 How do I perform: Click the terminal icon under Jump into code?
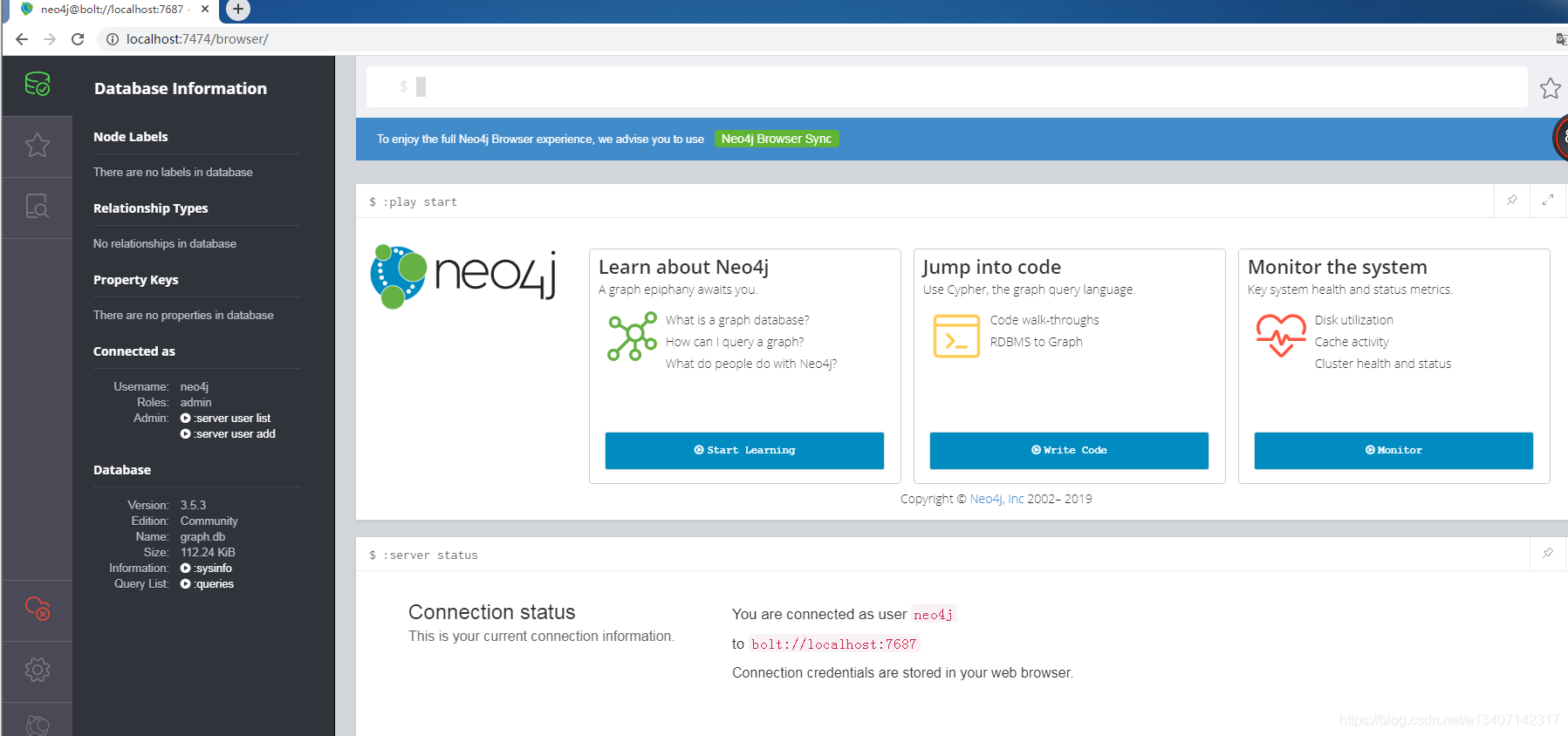tap(956, 336)
